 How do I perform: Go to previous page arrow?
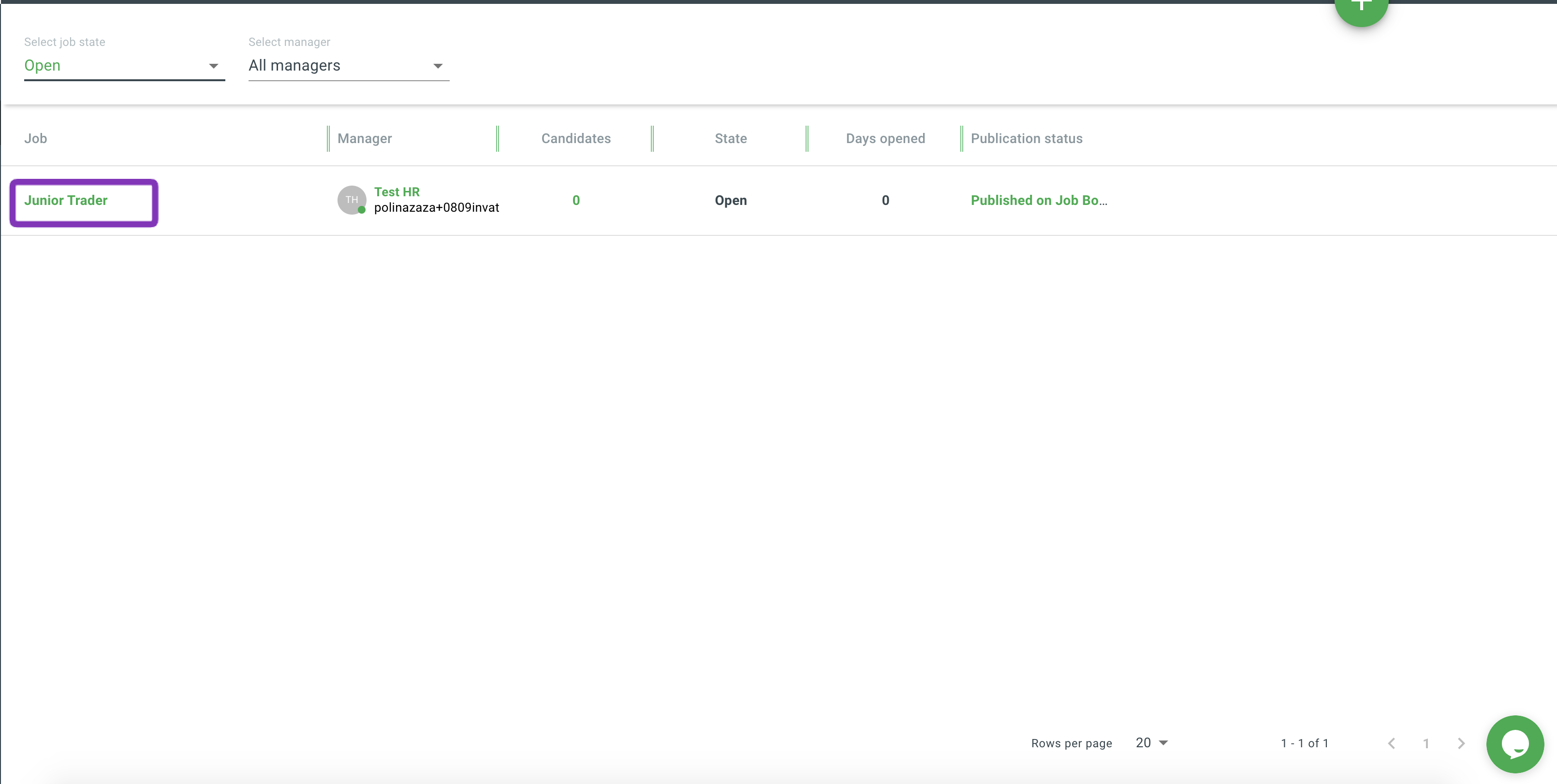(1392, 743)
